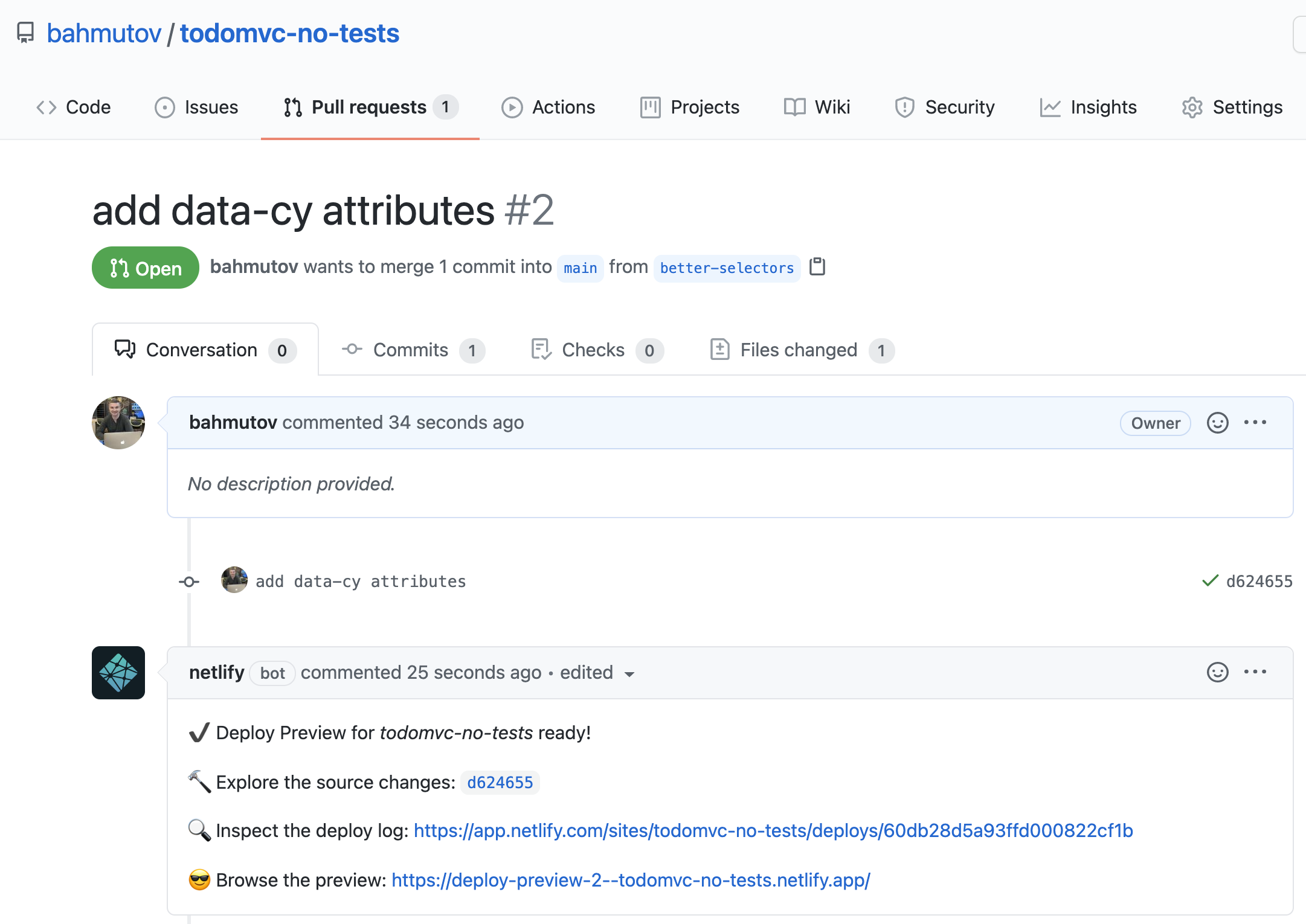
Task: Click bahmutov's large profile avatar
Action: tap(118, 423)
